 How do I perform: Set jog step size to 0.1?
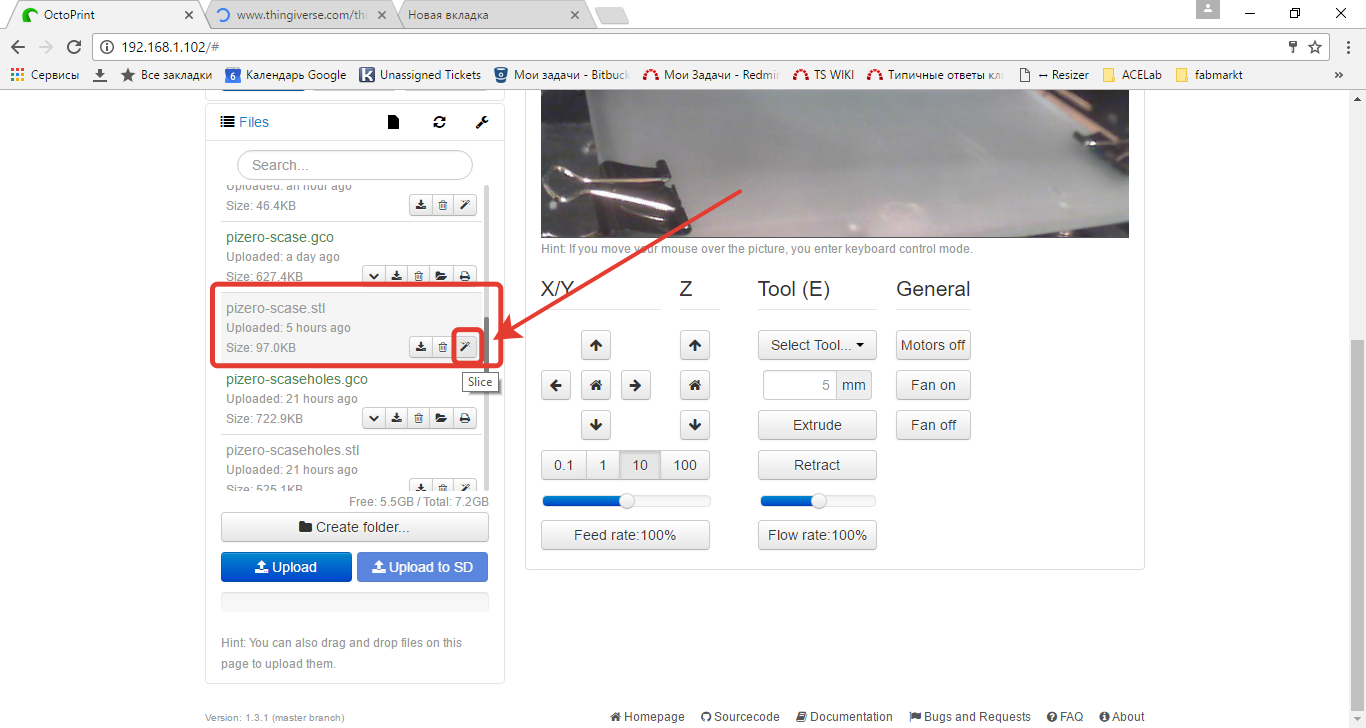pyautogui.click(x=564, y=465)
